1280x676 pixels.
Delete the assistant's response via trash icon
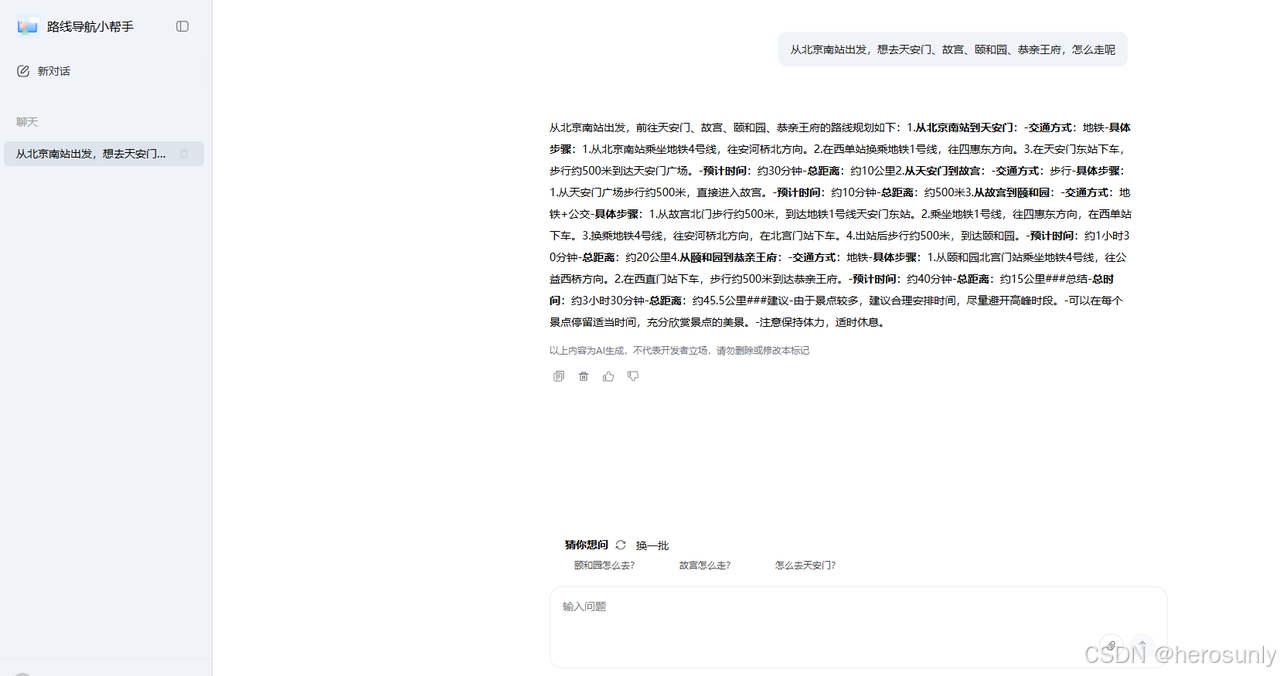coord(583,375)
